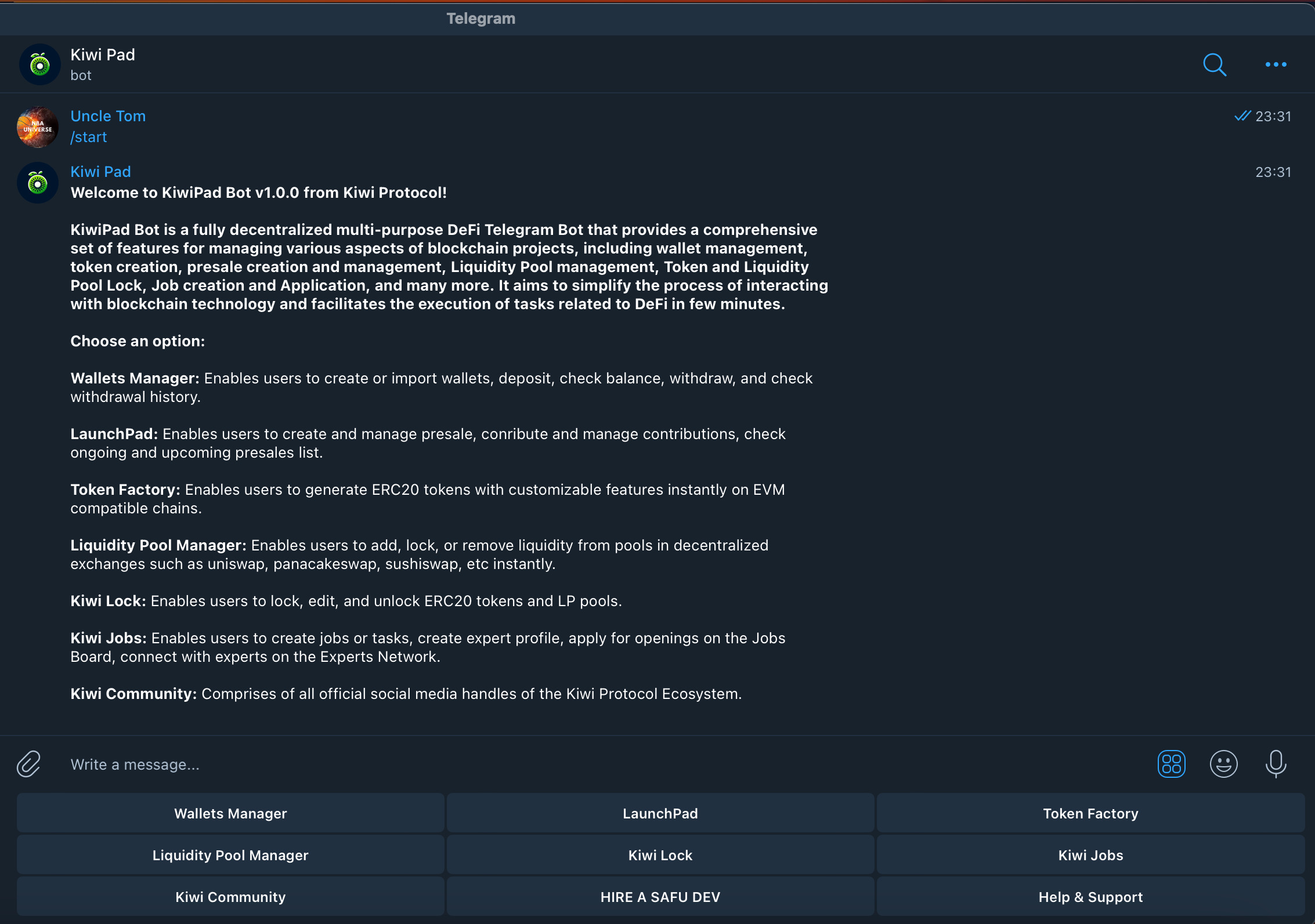Click the microphone voice message icon

point(1276,764)
